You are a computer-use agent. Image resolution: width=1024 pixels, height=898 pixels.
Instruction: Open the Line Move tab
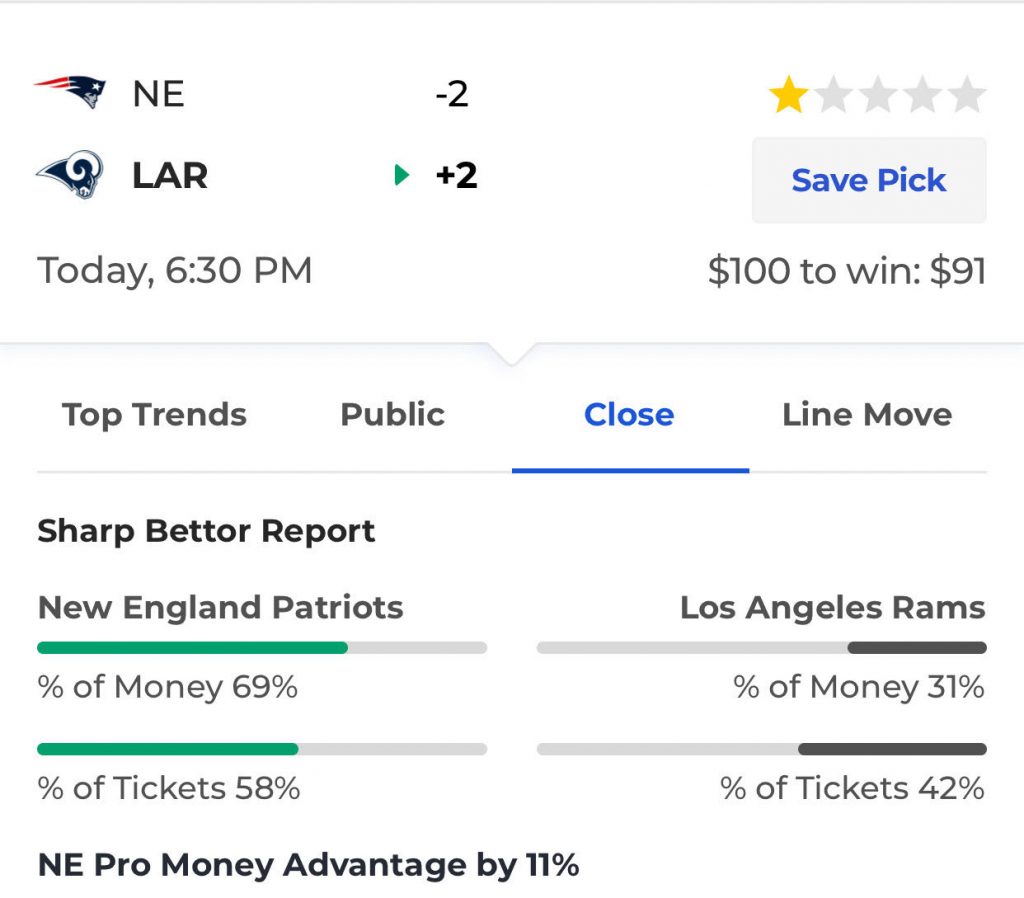pyautogui.click(x=867, y=414)
